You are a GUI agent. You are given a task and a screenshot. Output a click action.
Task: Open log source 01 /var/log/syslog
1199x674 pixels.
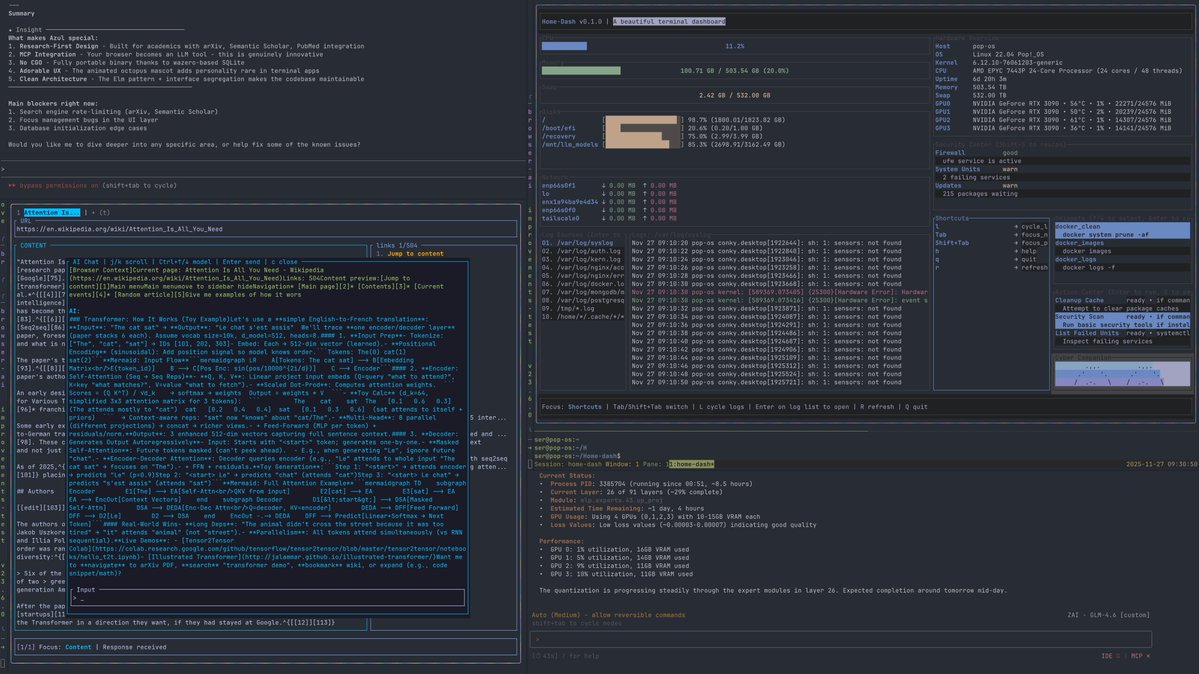click(x=583, y=243)
